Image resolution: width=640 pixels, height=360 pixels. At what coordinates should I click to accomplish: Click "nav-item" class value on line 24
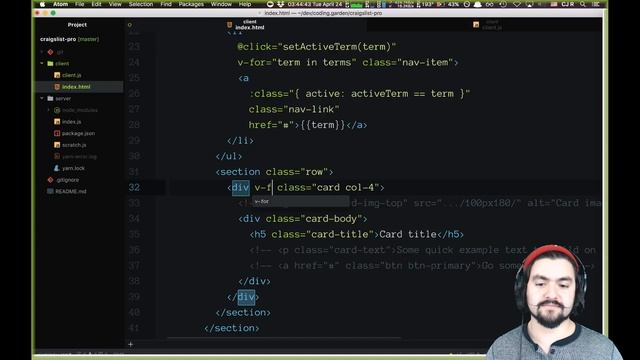click(425, 62)
